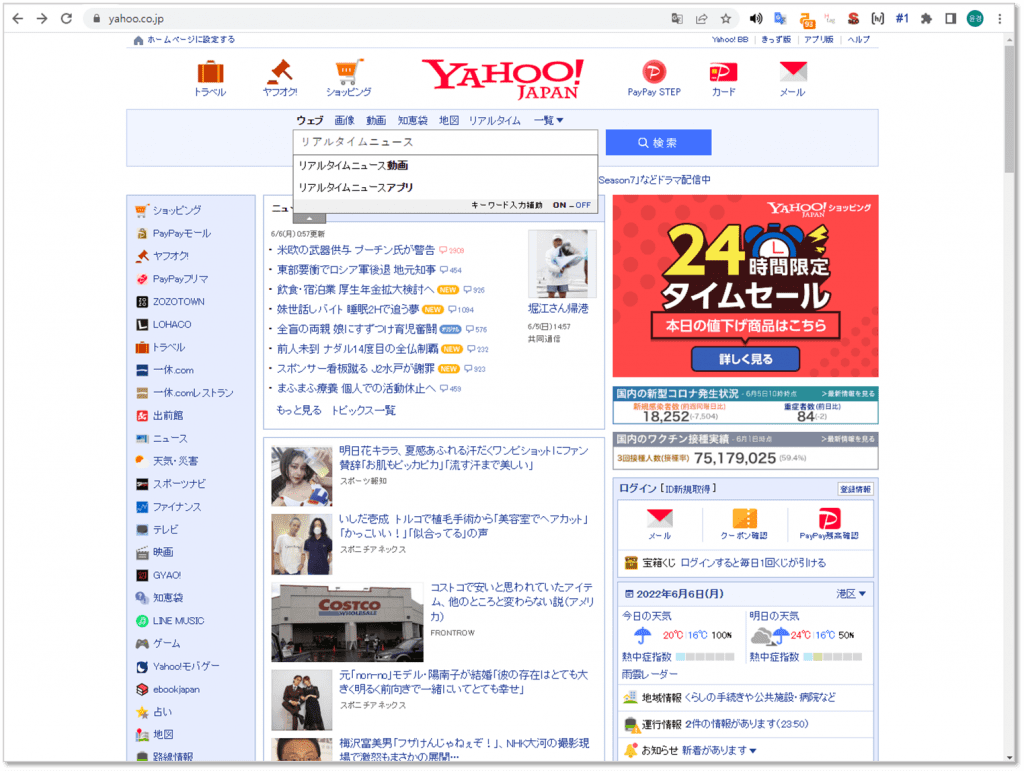
Task: Open 雨雲レーダー link
Action: click(x=650, y=674)
